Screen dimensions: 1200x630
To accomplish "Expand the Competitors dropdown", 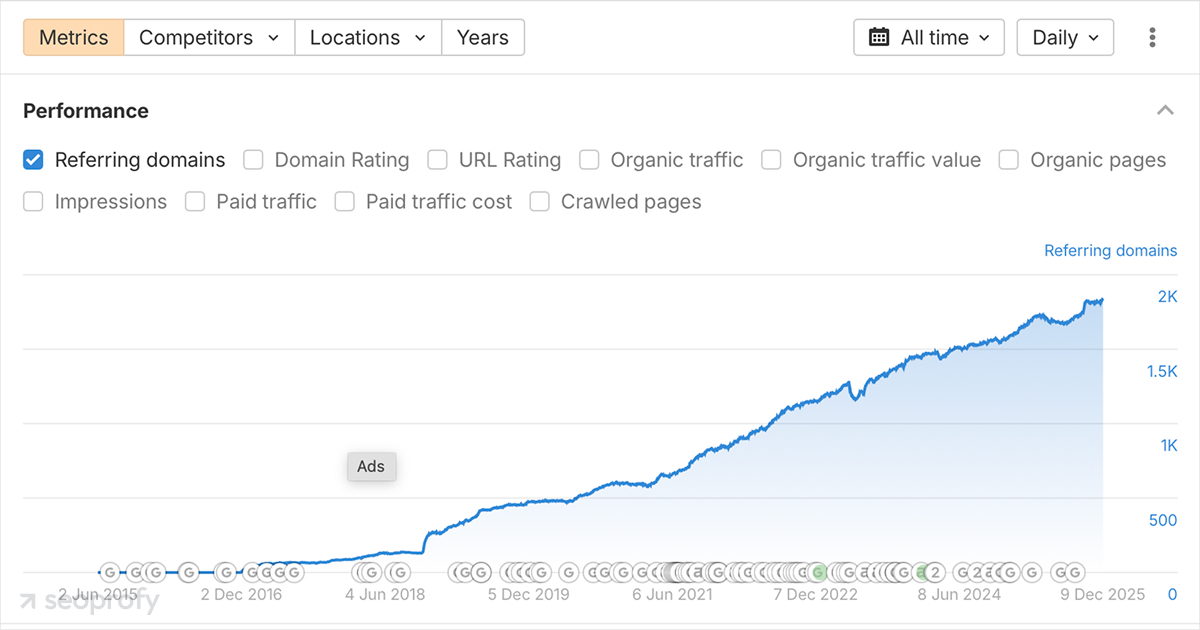I will coord(208,37).
